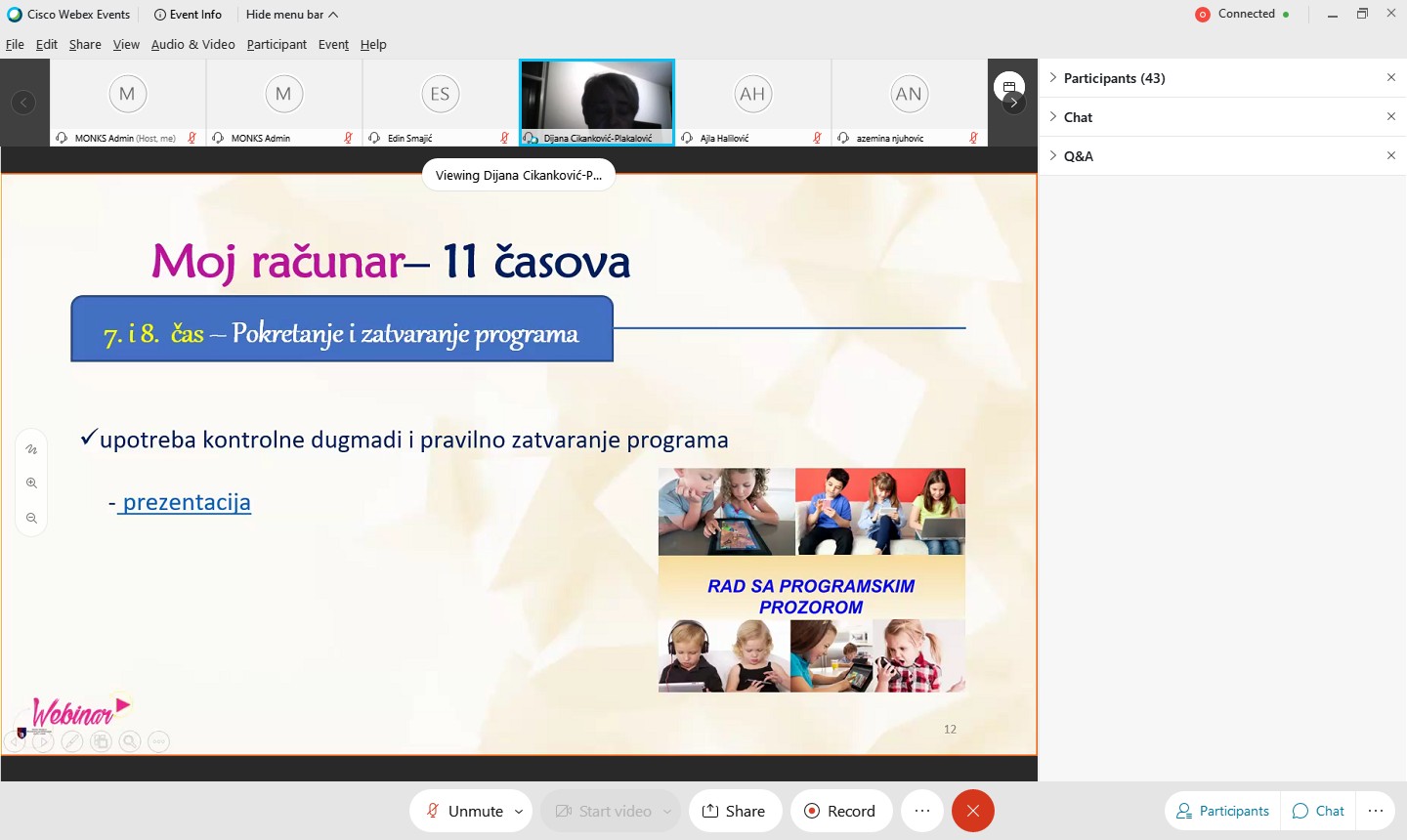The height and width of the screenshot is (840, 1407).
Task: Open panel options ellipsis at bottom right
Action: pos(1376,811)
